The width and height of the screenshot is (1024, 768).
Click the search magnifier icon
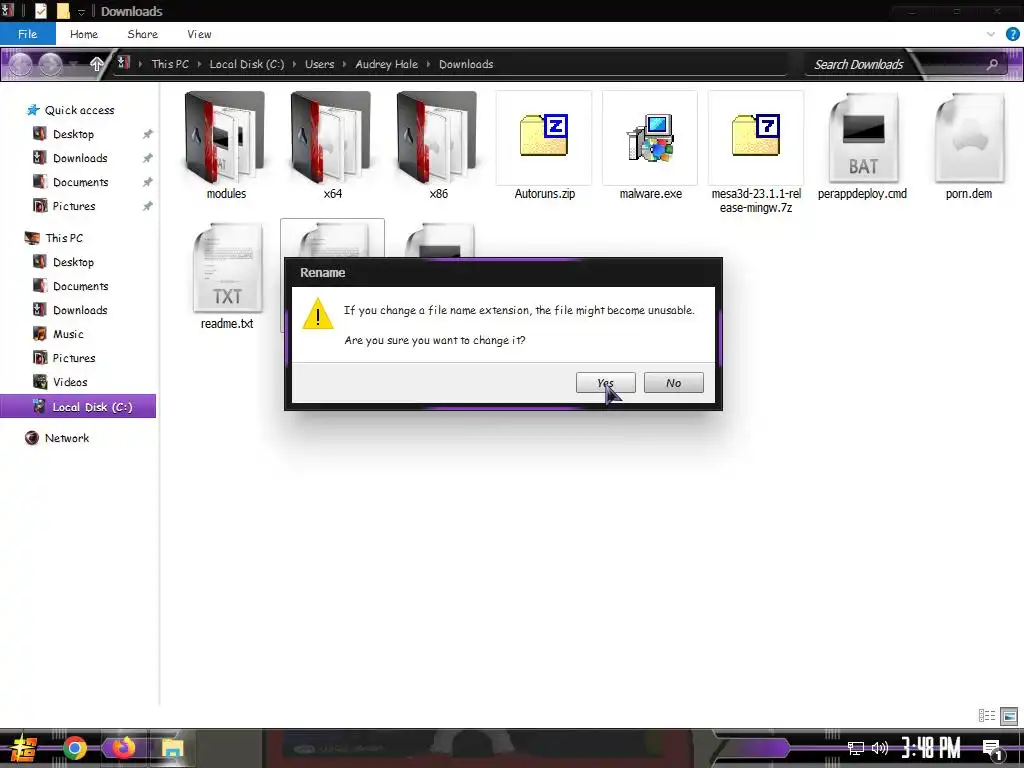coord(992,64)
